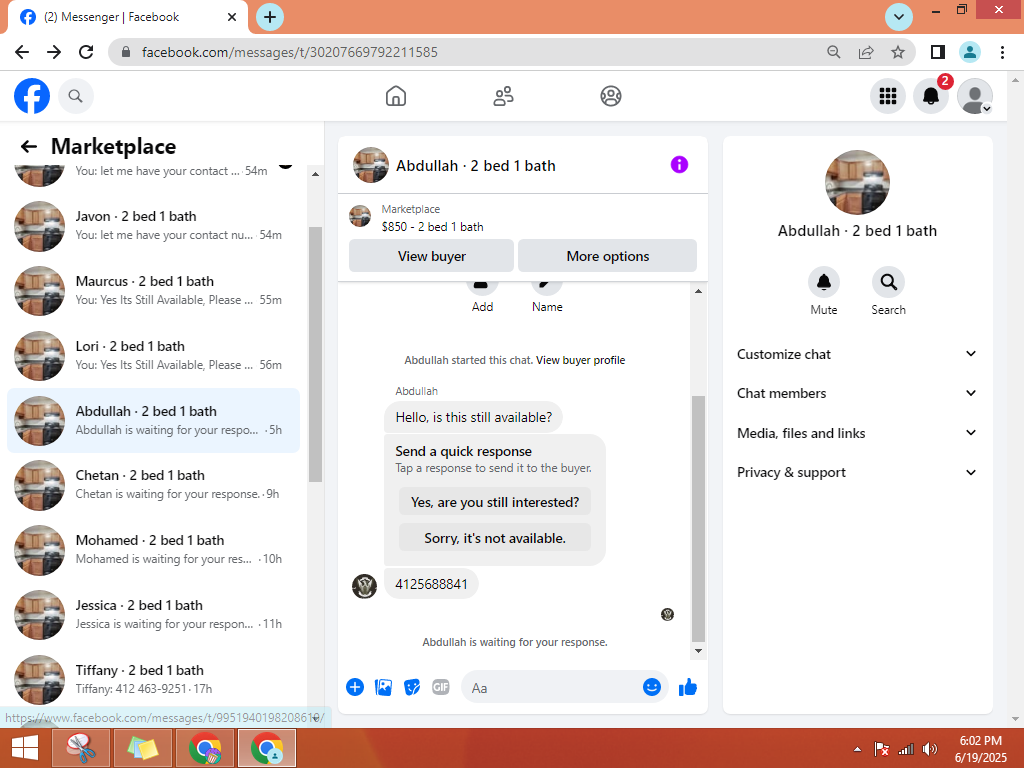This screenshot has width=1024, height=768.
Task: Open conversation info purple icon
Action: (679, 165)
